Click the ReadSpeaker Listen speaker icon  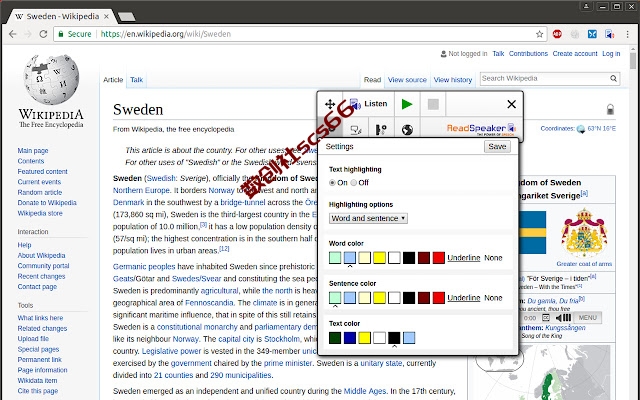point(355,104)
